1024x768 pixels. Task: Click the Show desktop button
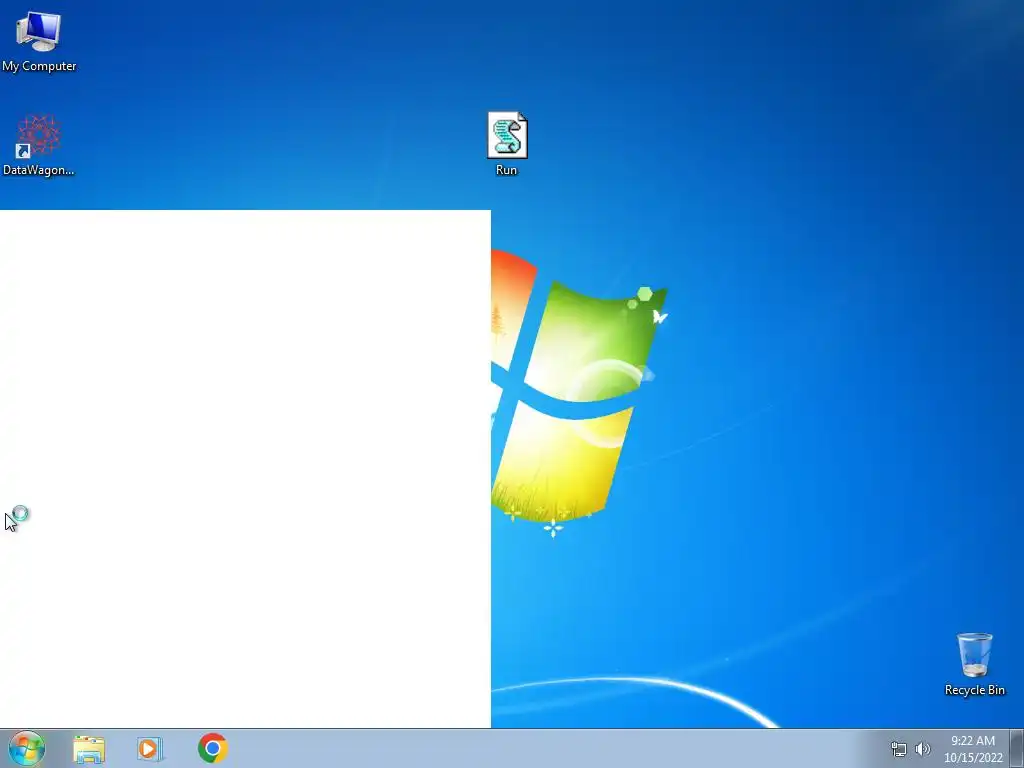point(1017,748)
